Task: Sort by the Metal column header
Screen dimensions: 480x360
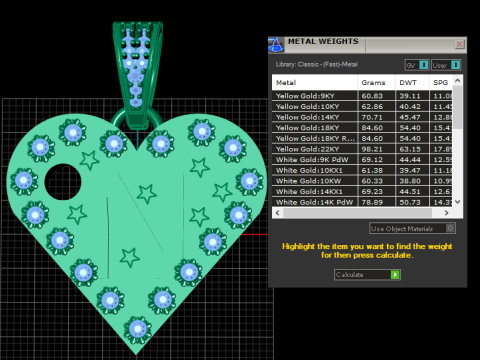Action: 314,83
